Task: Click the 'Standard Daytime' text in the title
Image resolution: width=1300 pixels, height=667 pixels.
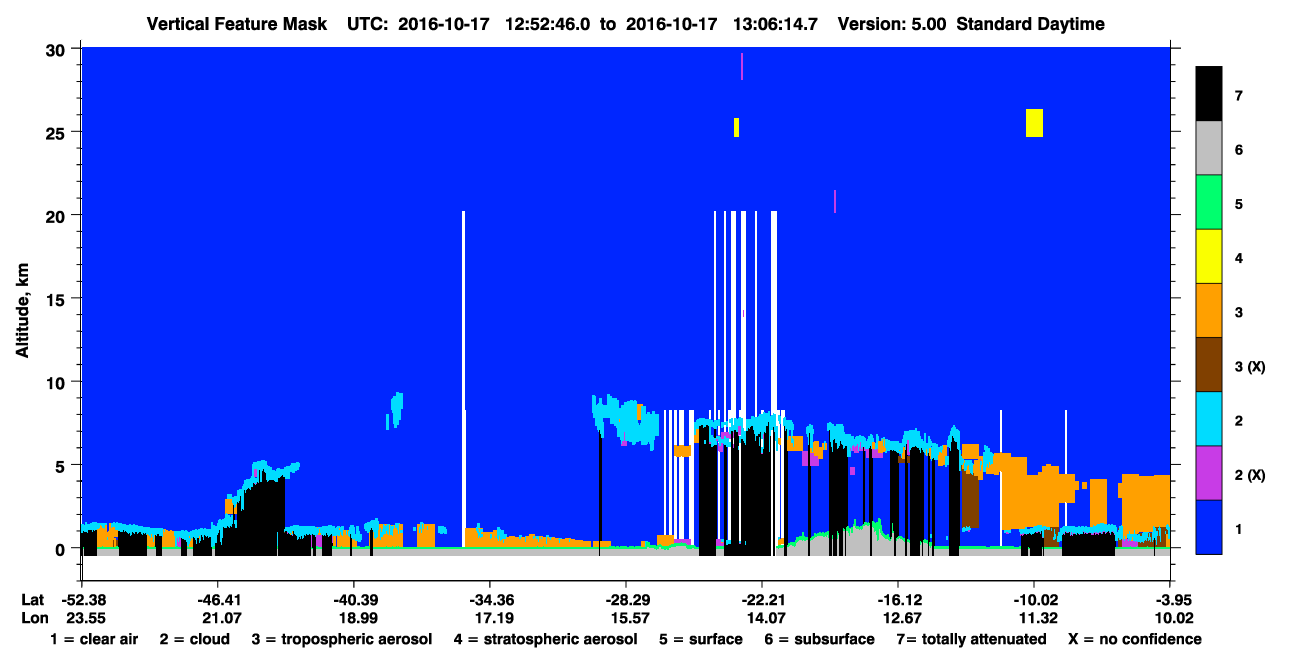Action: [x=1031, y=24]
